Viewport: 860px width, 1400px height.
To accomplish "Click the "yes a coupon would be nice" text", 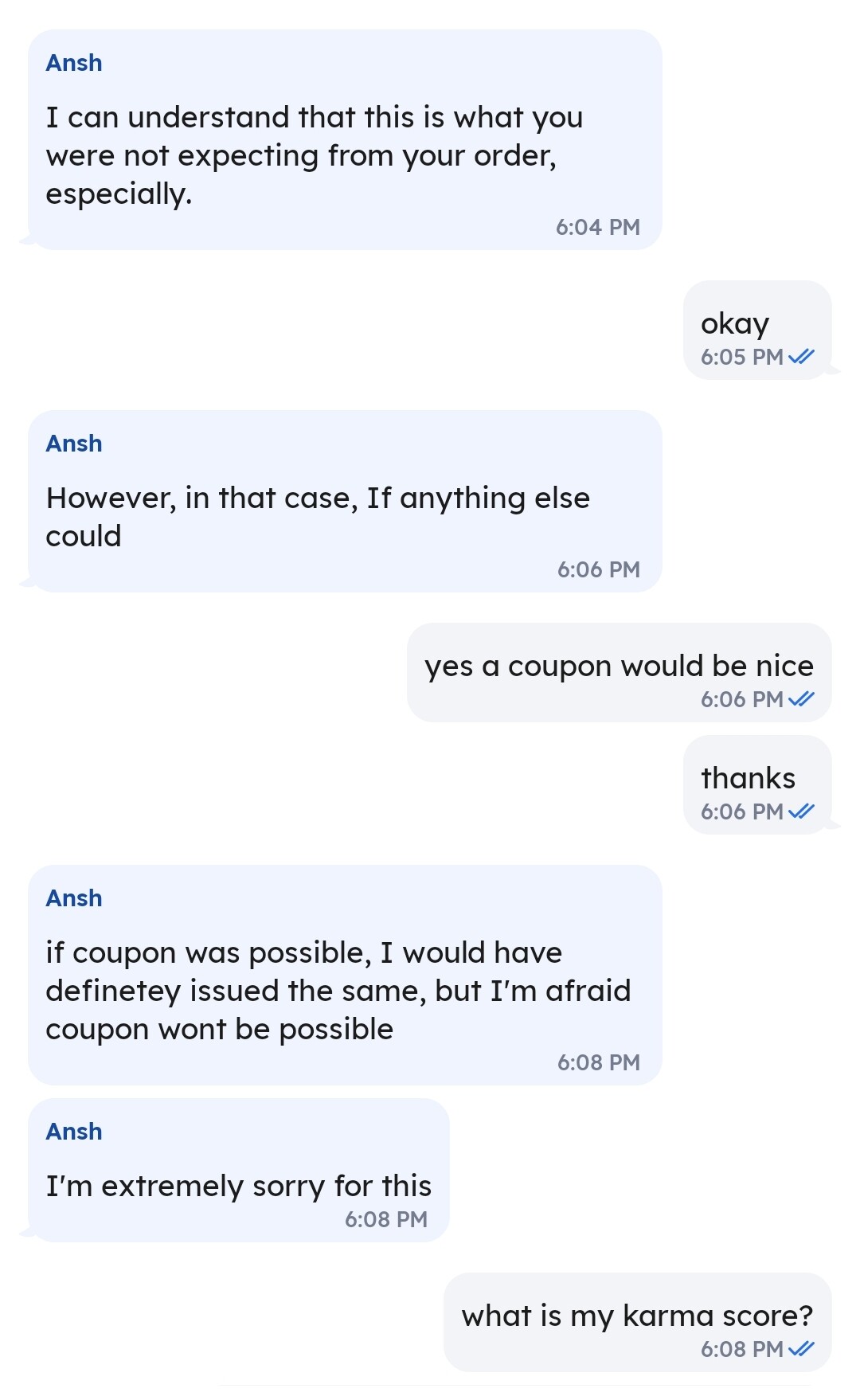I will point(619,666).
